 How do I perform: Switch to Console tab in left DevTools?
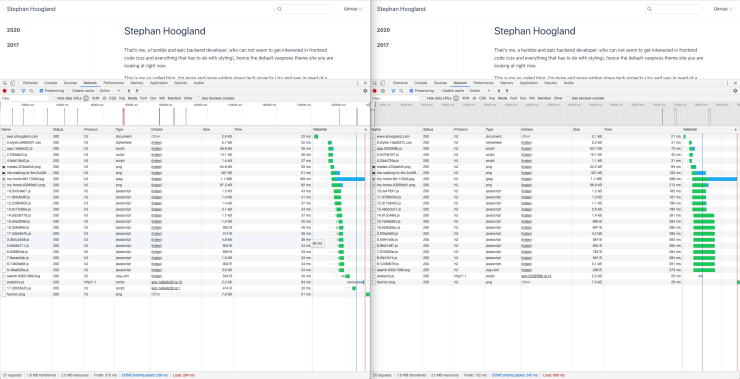tap(50, 83)
